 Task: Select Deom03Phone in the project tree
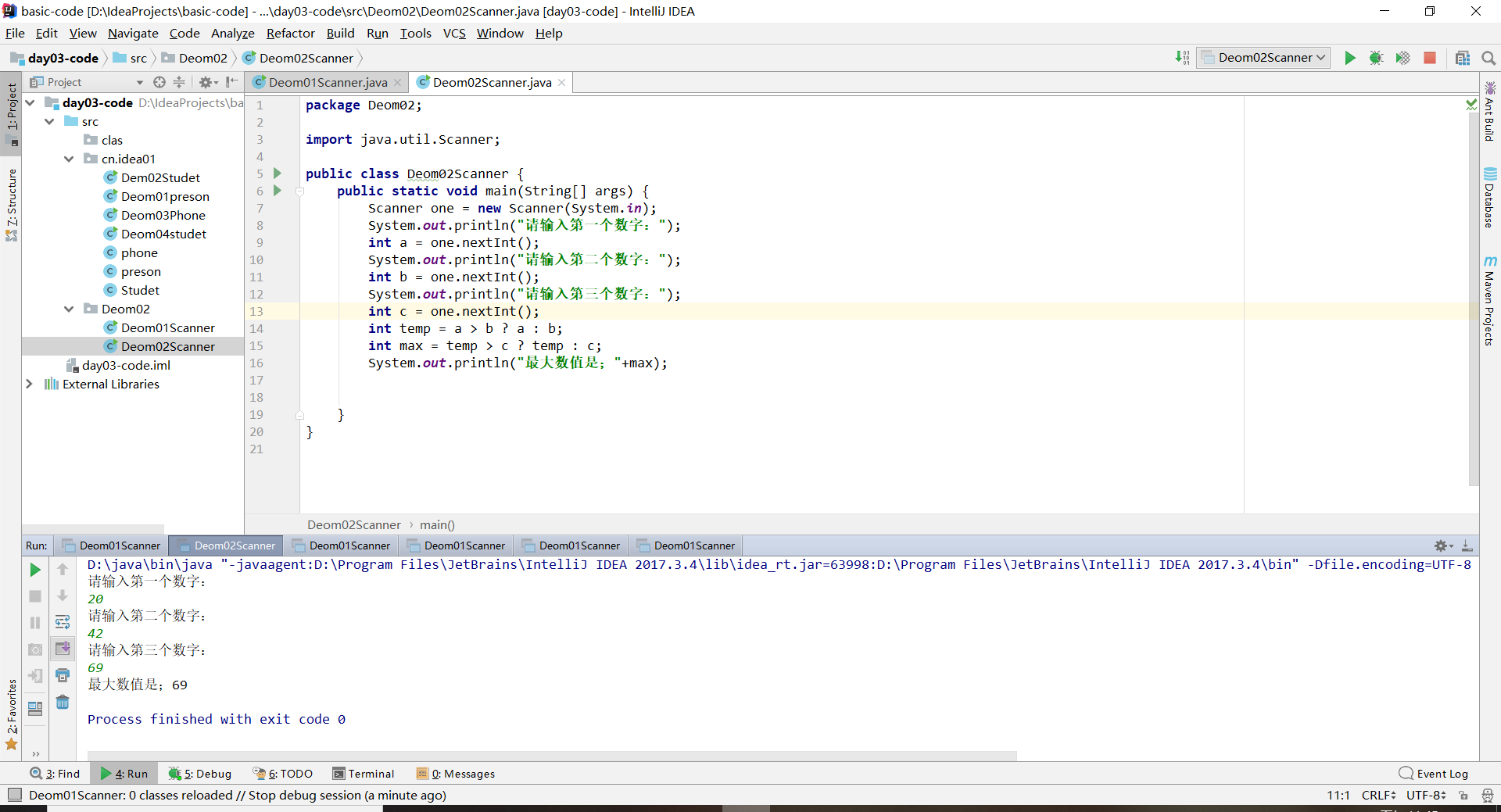pos(163,216)
